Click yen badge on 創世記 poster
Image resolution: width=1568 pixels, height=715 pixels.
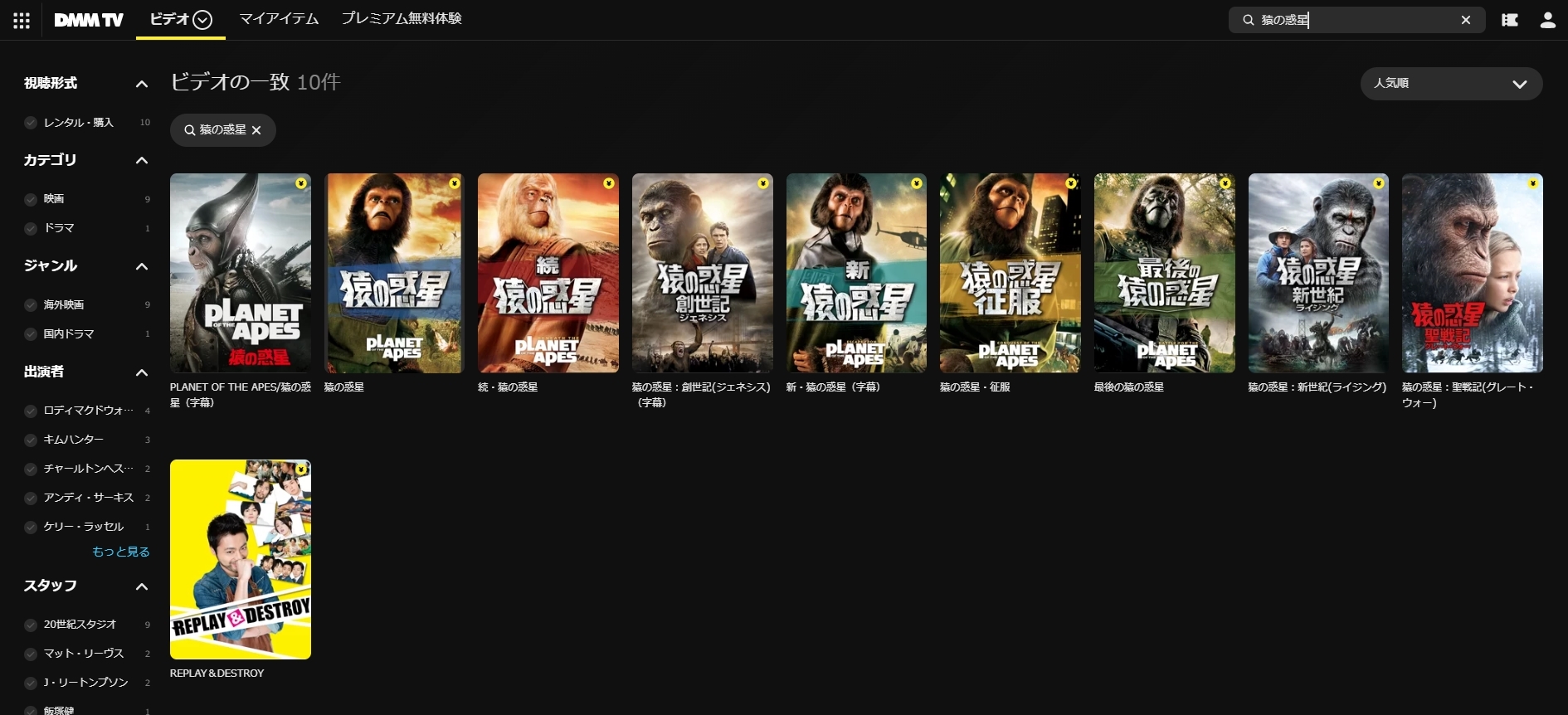[763, 183]
